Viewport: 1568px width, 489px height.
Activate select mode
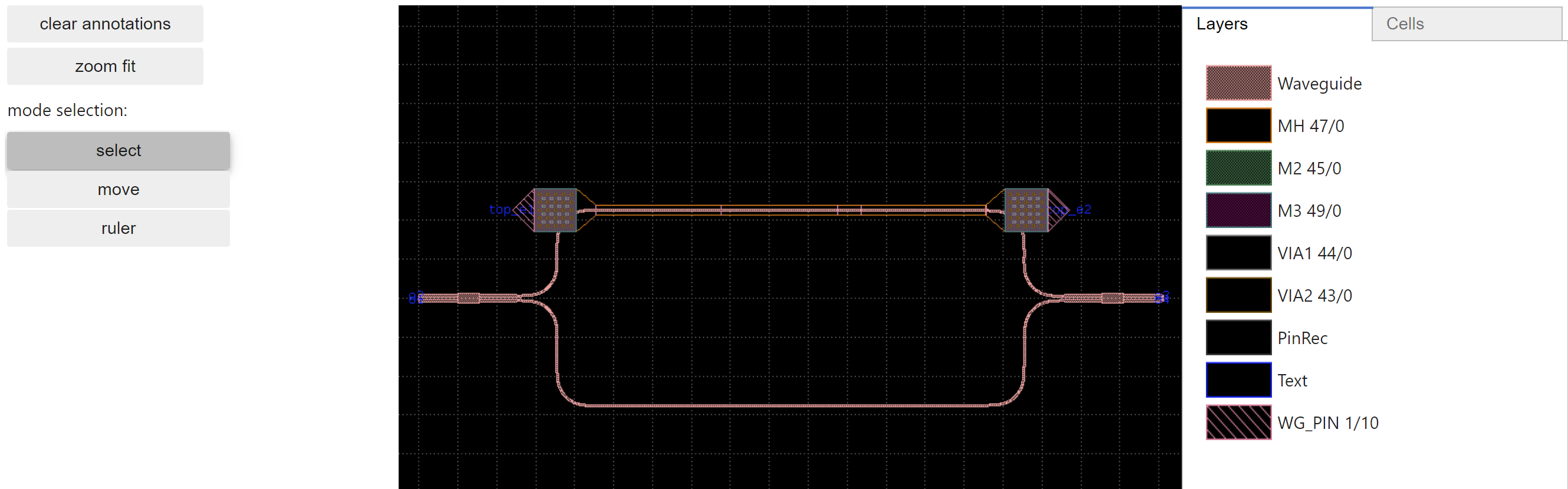point(118,150)
